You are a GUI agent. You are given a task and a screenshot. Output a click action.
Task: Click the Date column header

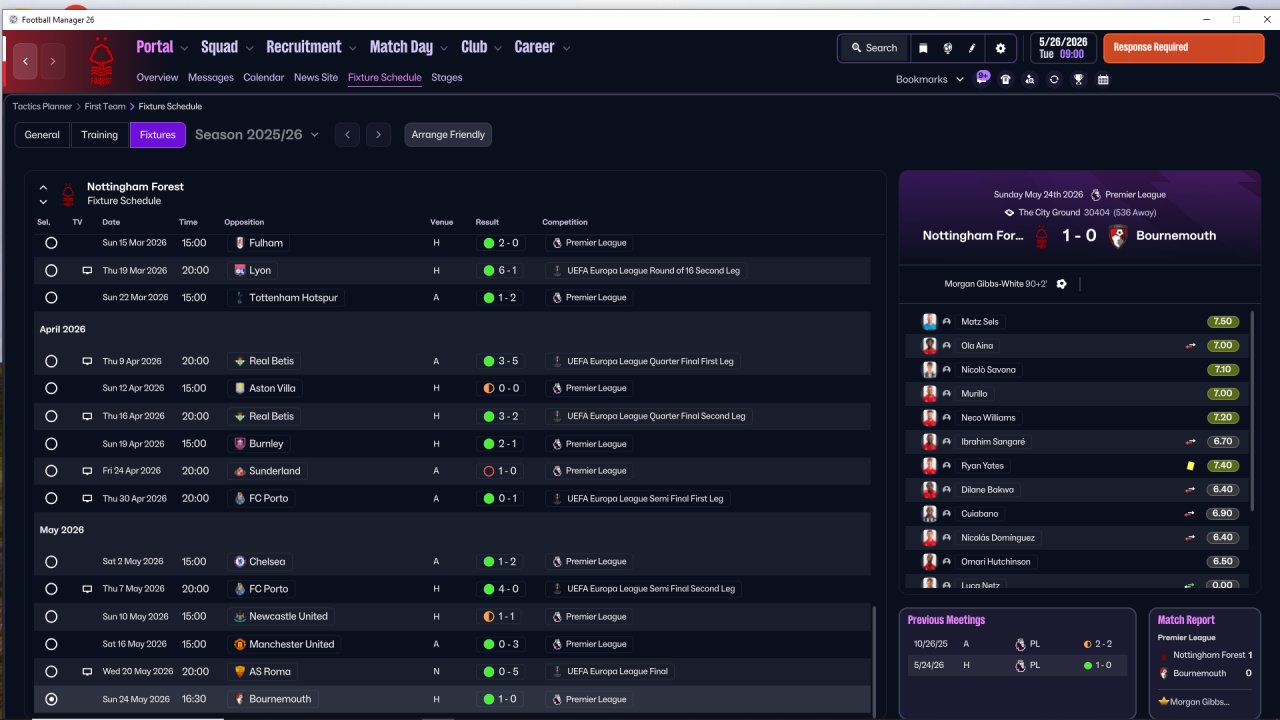coord(111,222)
